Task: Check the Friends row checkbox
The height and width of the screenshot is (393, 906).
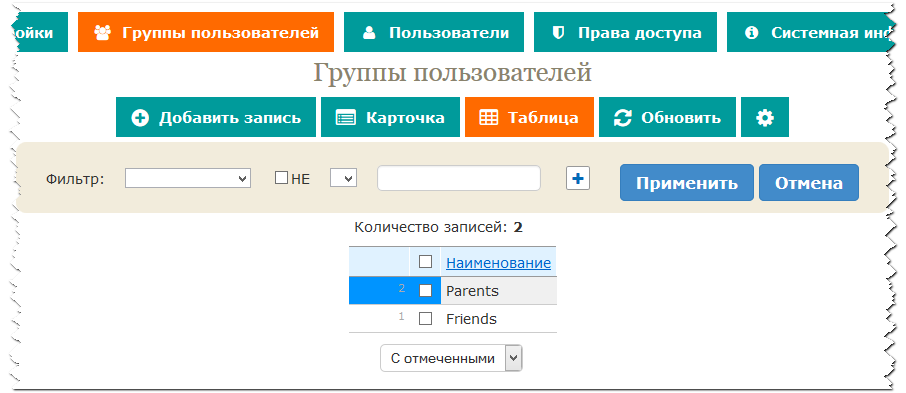Action: pos(425,318)
